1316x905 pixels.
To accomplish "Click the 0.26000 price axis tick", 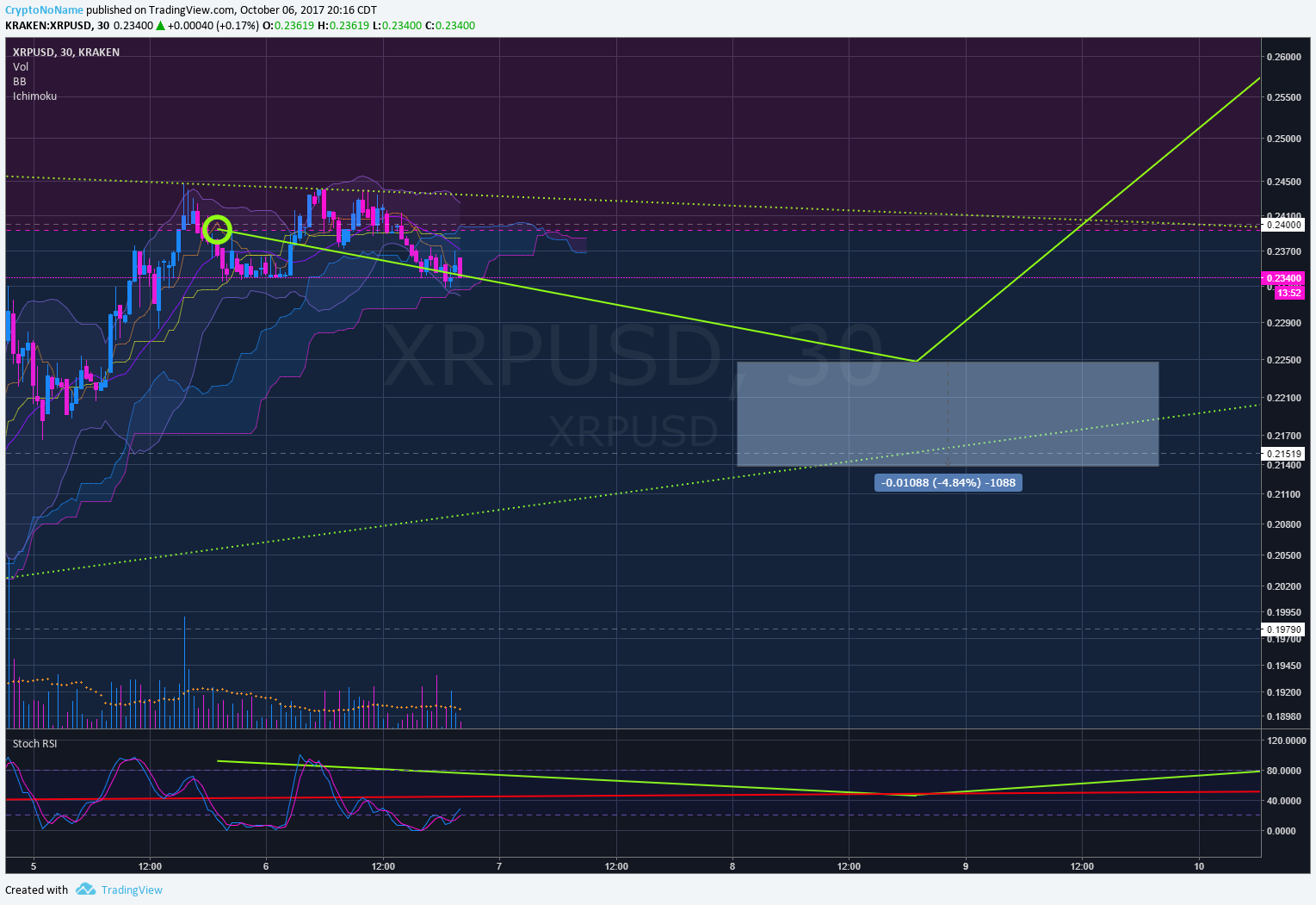I will (1283, 58).
